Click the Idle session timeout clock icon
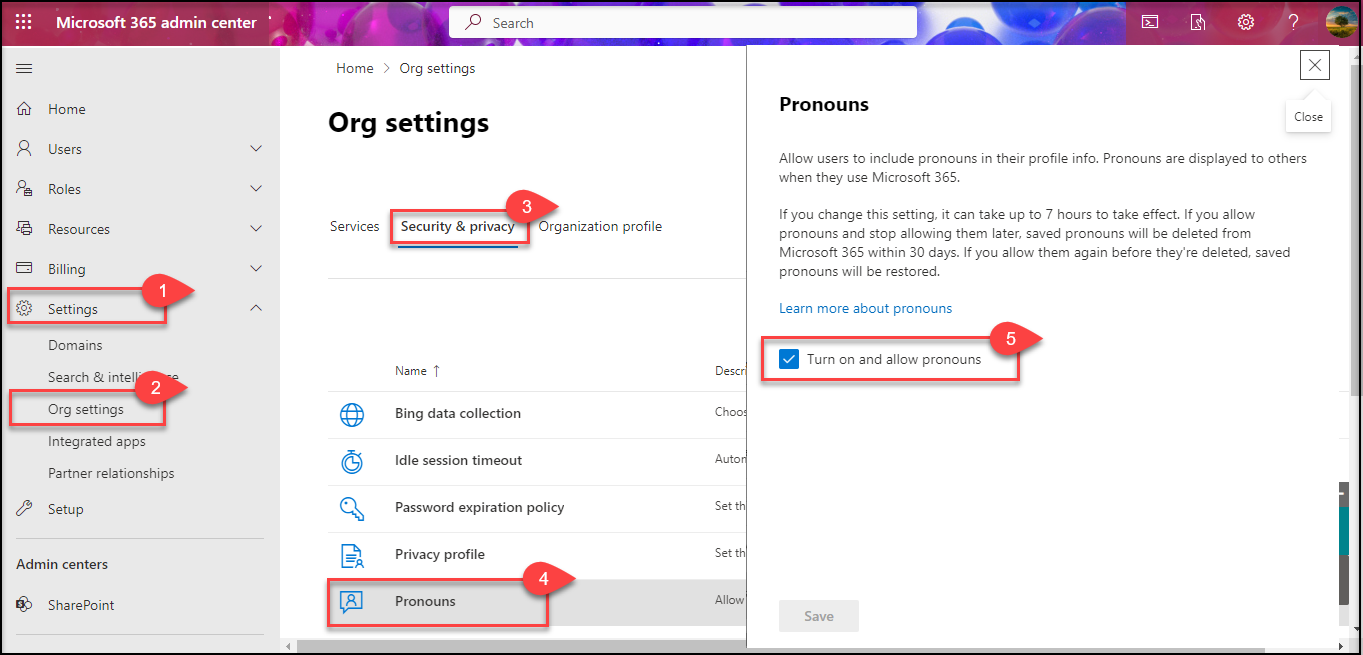Screen dimensions: 1363x655 [x=352, y=461]
